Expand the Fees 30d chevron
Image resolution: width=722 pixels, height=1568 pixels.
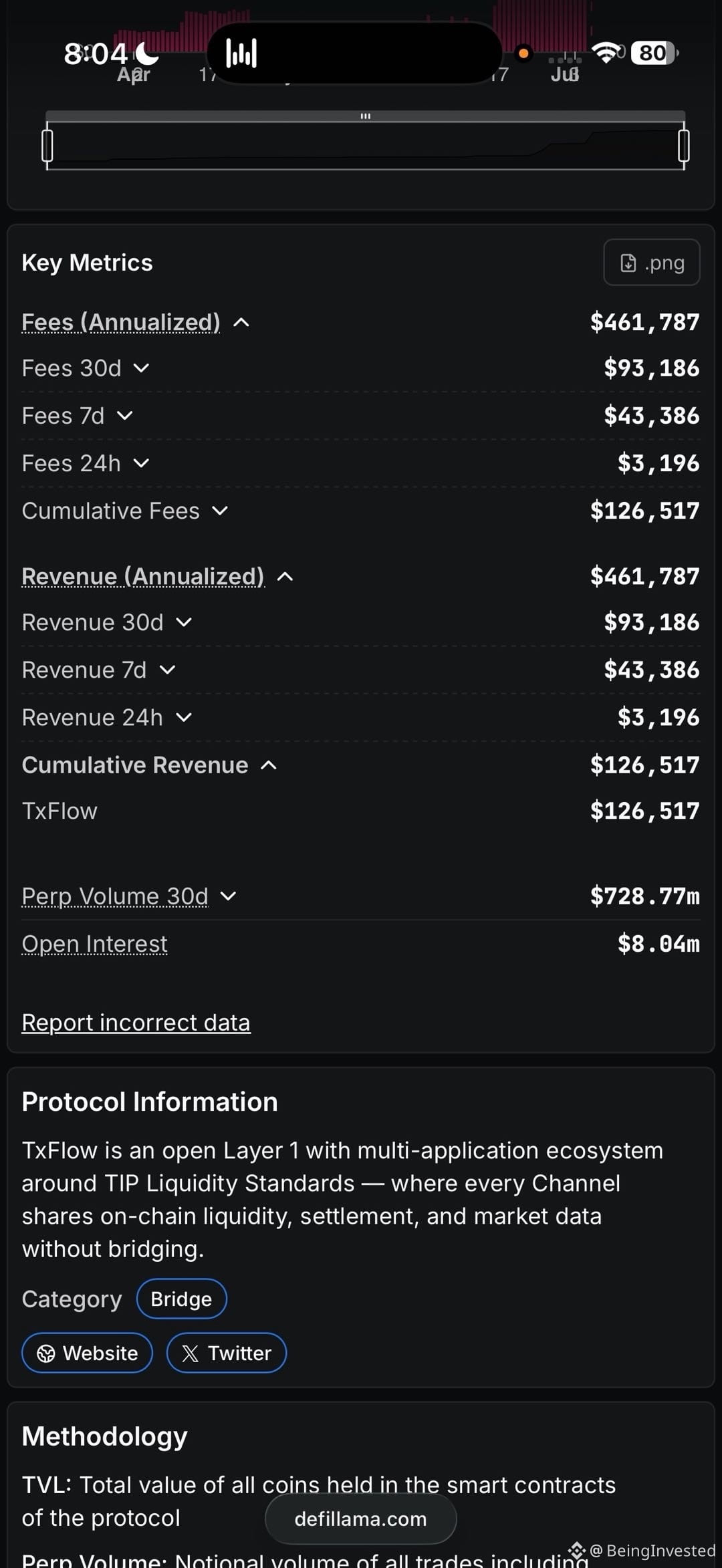[141, 368]
